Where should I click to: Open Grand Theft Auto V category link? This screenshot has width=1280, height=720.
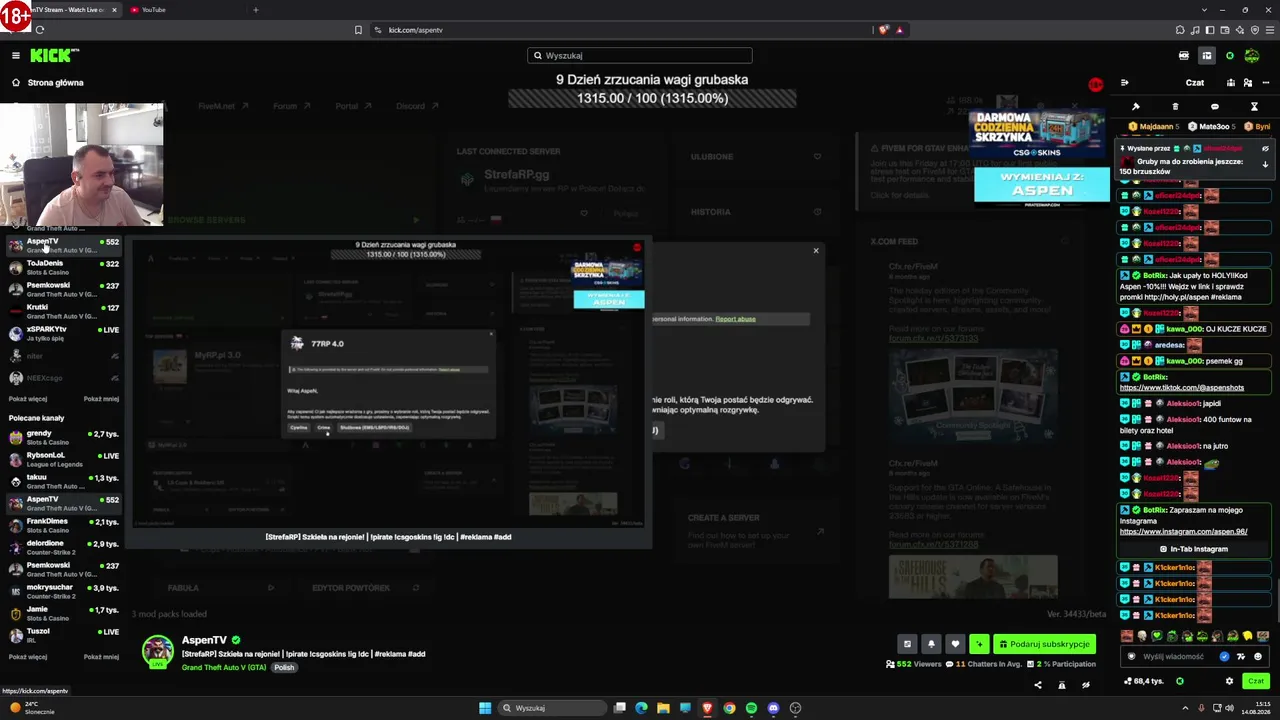(224, 667)
